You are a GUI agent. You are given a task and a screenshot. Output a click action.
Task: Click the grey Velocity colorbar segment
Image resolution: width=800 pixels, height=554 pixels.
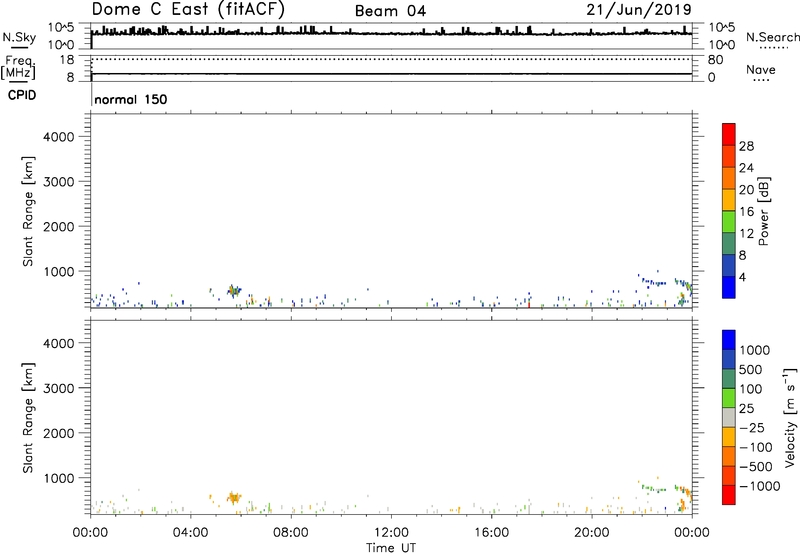(x=729, y=417)
